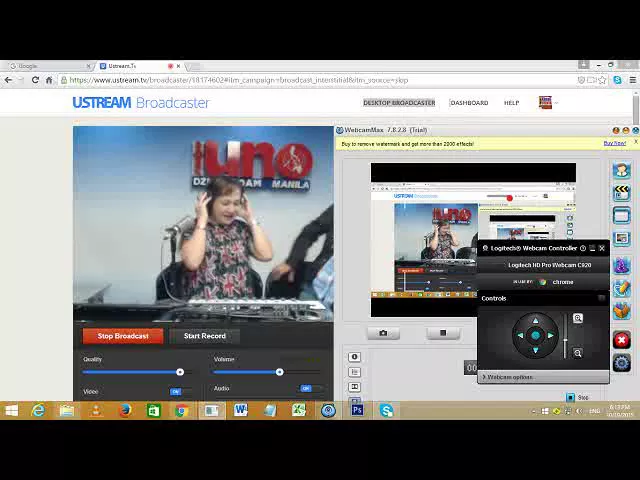Open Skype from the taskbar

(x=386, y=411)
